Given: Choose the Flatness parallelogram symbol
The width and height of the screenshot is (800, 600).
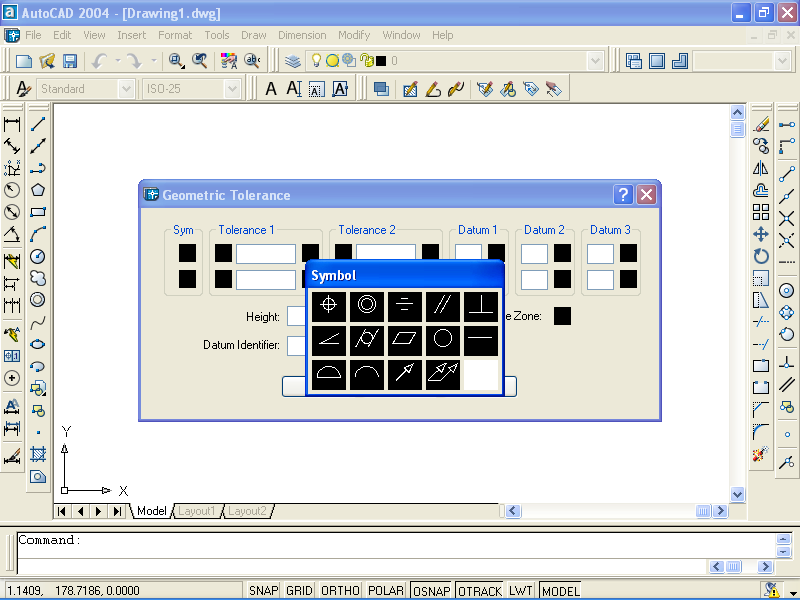Looking at the screenshot, I should (x=405, y=340).
